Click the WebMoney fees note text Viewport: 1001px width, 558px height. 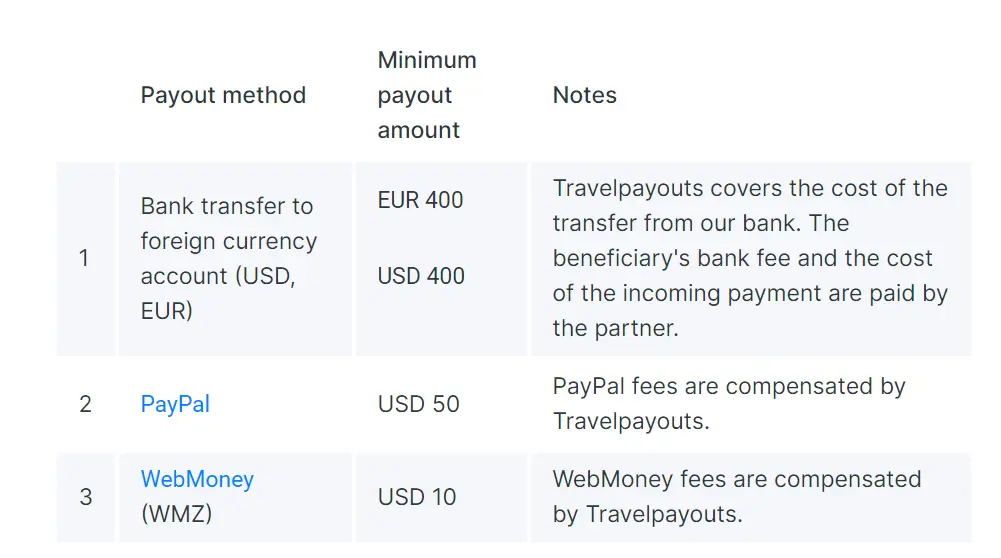point(736,479)
